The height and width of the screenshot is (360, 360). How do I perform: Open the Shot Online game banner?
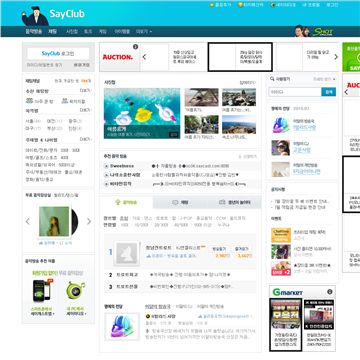pyautogui.click(x=314, y=31)
